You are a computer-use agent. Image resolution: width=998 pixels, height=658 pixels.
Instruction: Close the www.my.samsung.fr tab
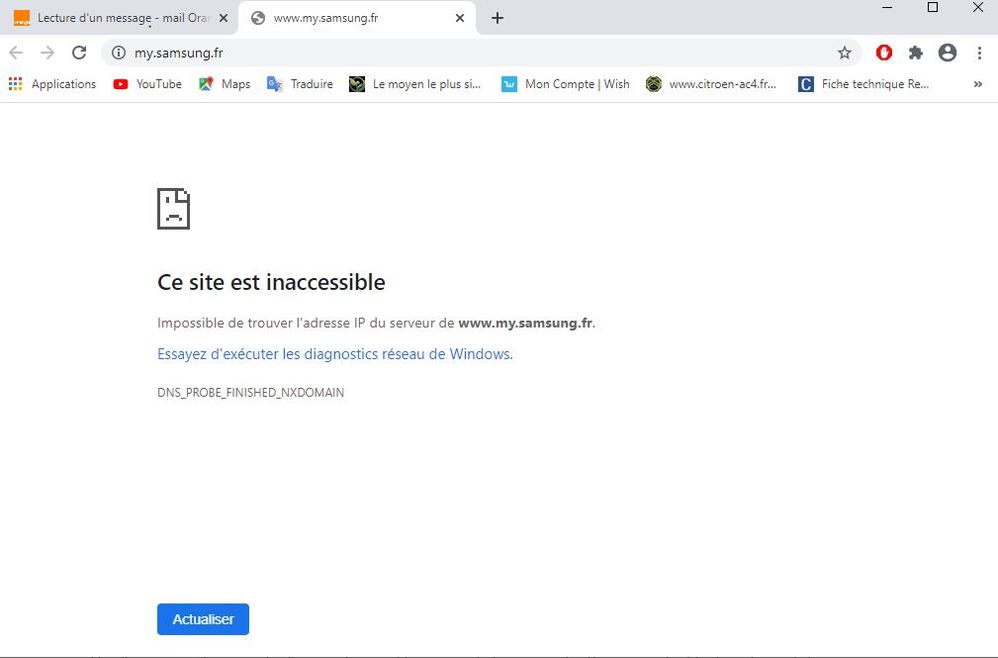click(460, 18)
